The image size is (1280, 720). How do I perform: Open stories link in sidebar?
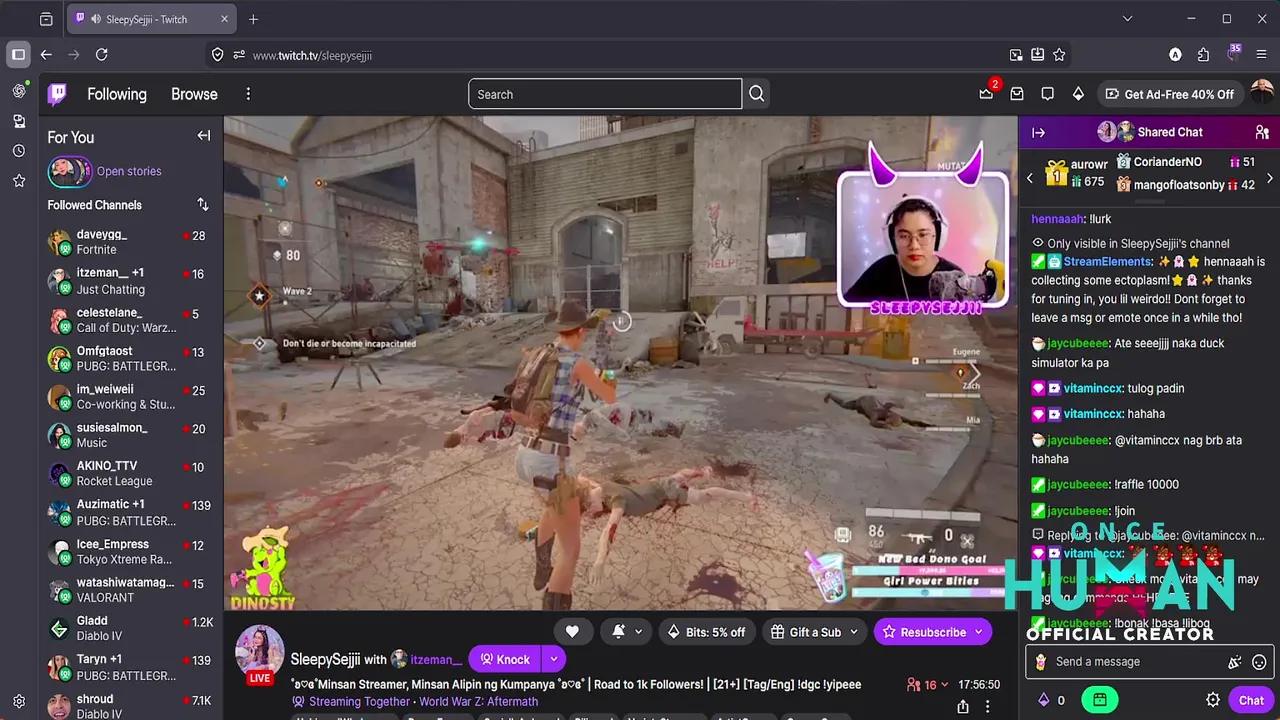(129, 171)
